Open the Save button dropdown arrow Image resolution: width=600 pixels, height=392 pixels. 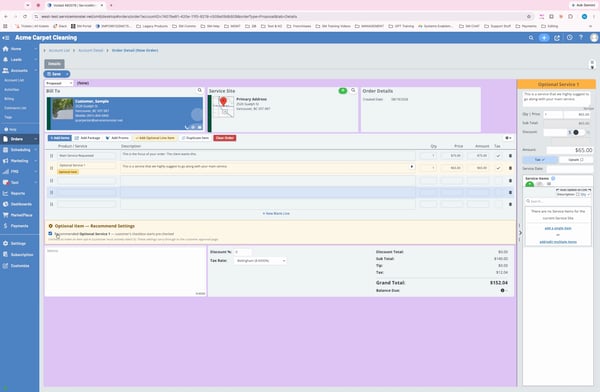pyautogui.click(x=67, y=74)
